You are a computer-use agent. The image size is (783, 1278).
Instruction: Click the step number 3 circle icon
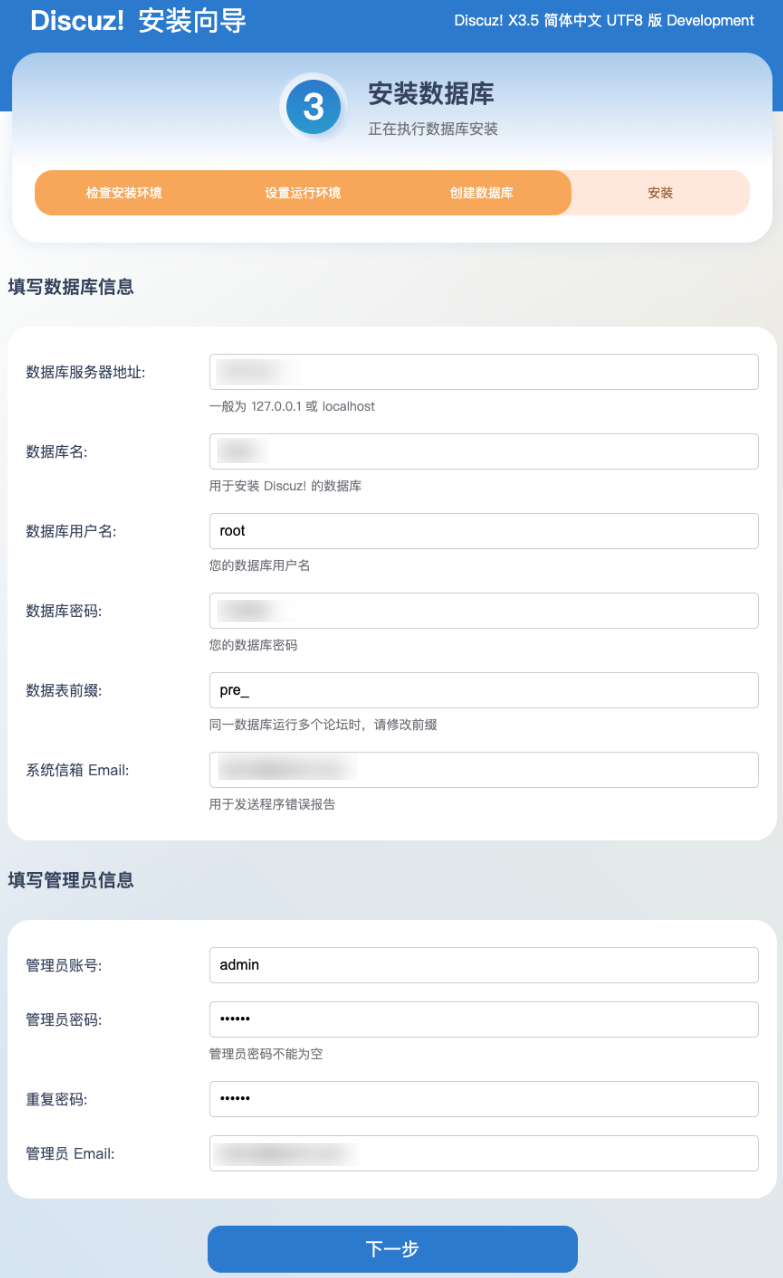(314, 106)
